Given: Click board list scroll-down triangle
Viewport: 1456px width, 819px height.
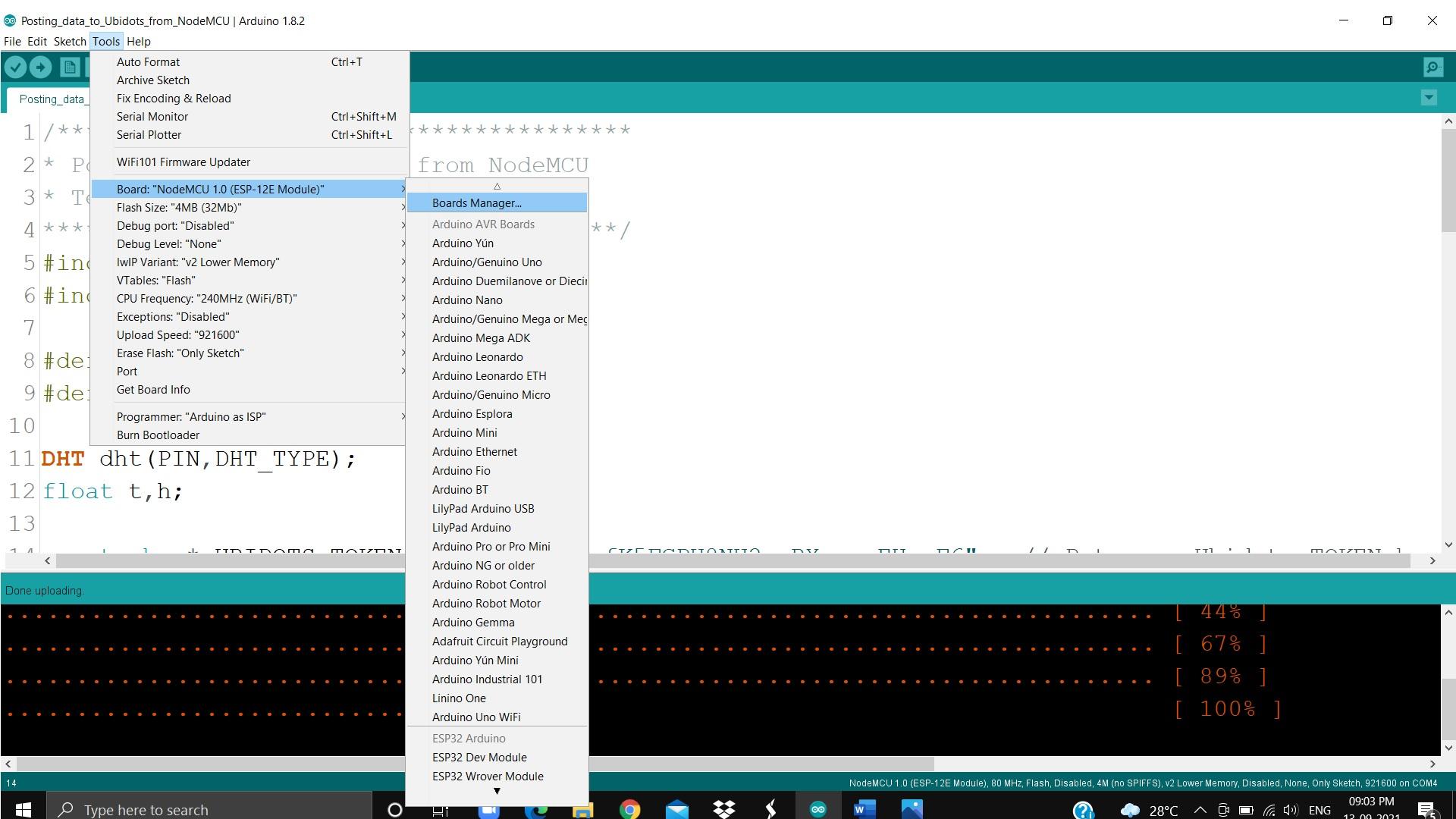Looking at the screenshot, I should pyautogui.click(x=497, y=792).
